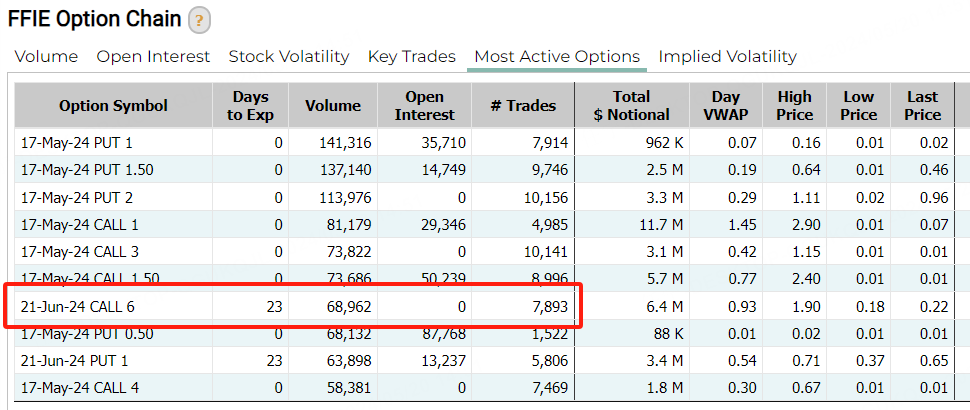Sort by Days to Exp column
The height and width of the screenshot is (410, 970).
click(x=250, y=106)
